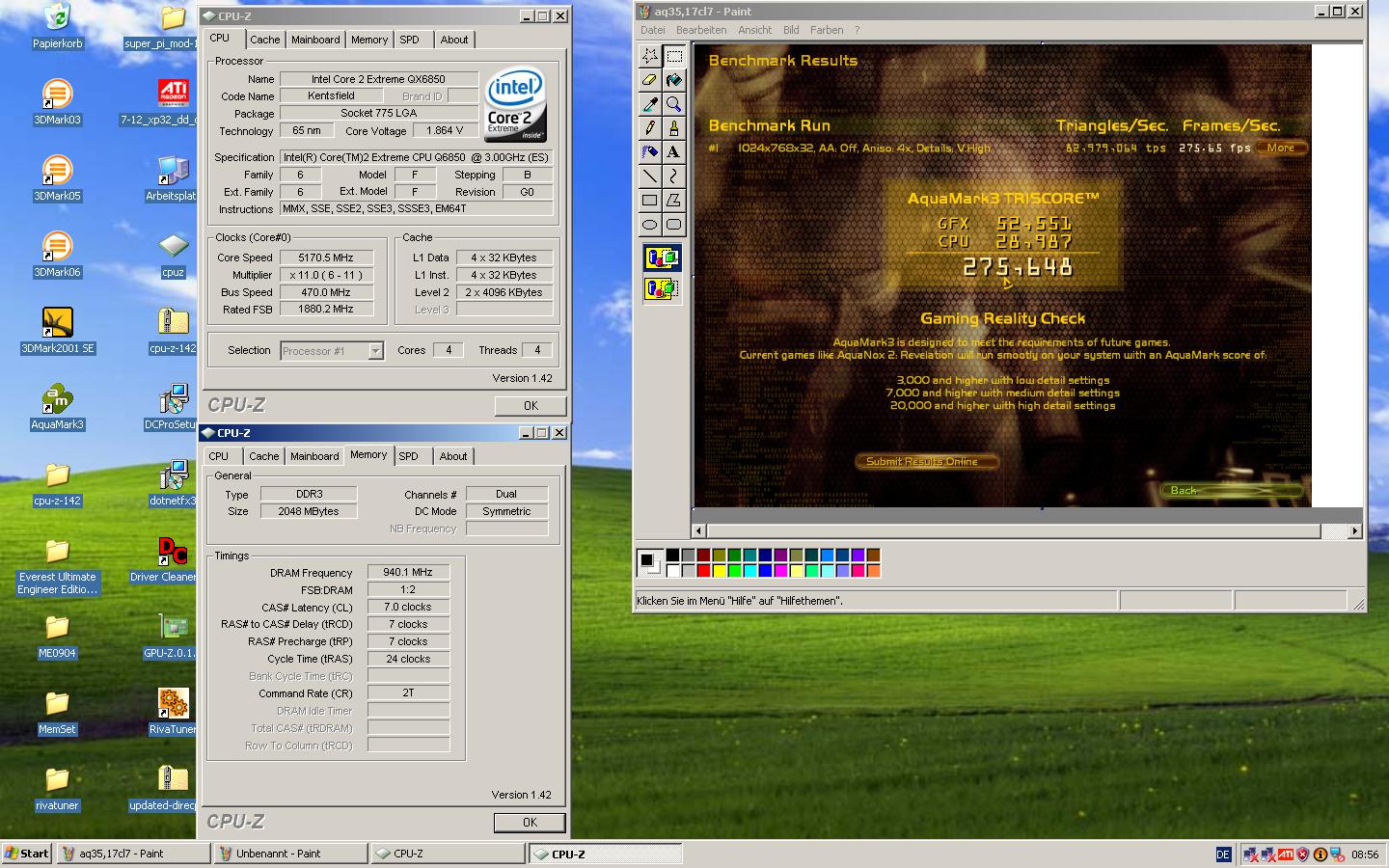The height and width of the screenshot is (868, 1389).
Task: Click OK in the top CPU-Z window
Action: [531, 405]
